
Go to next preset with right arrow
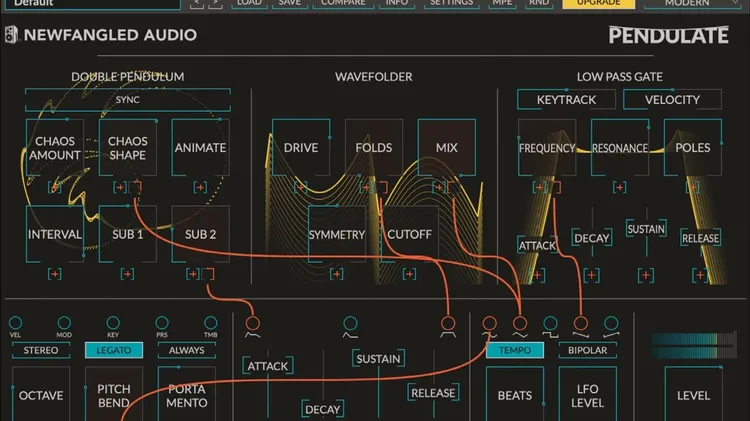point(215,3)
